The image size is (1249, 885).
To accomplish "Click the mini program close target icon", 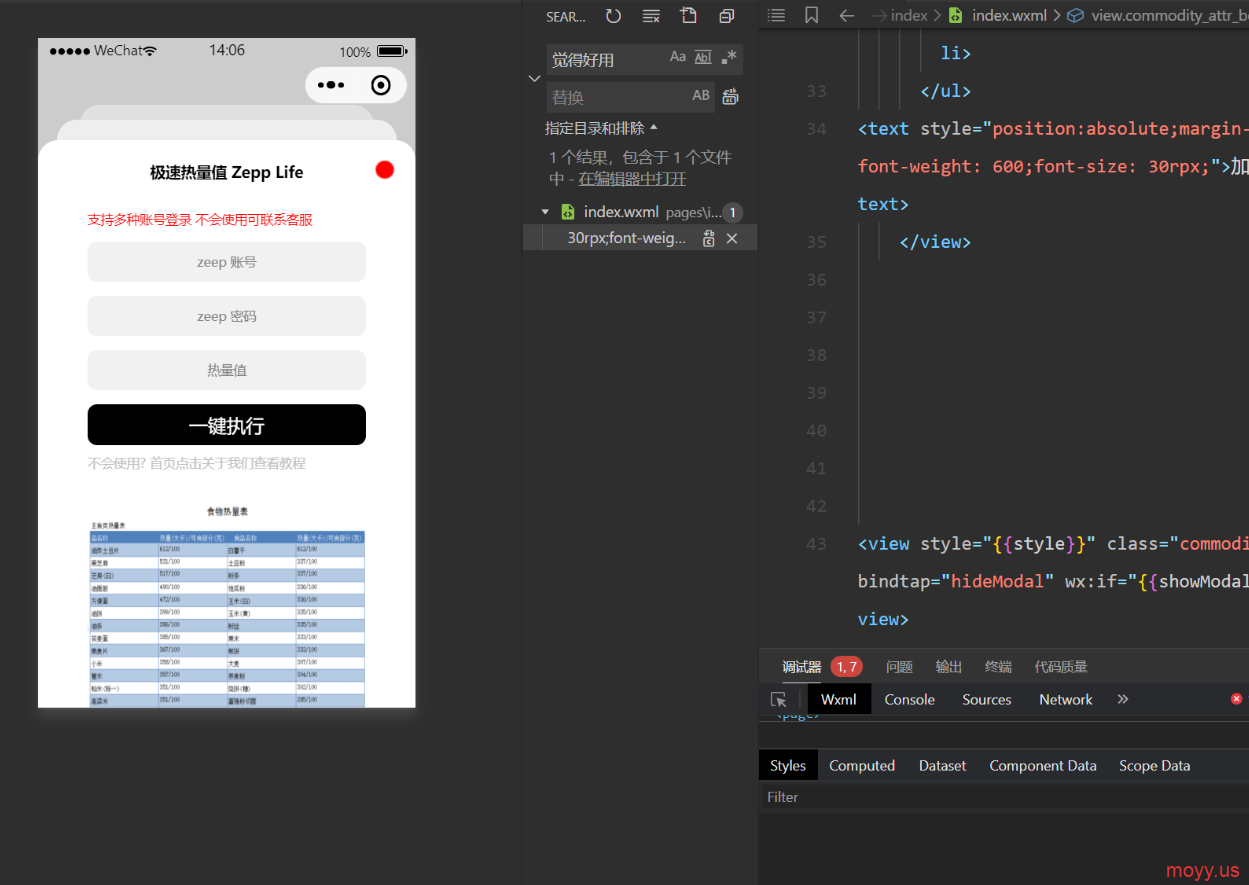I will (x=380, y=85).
